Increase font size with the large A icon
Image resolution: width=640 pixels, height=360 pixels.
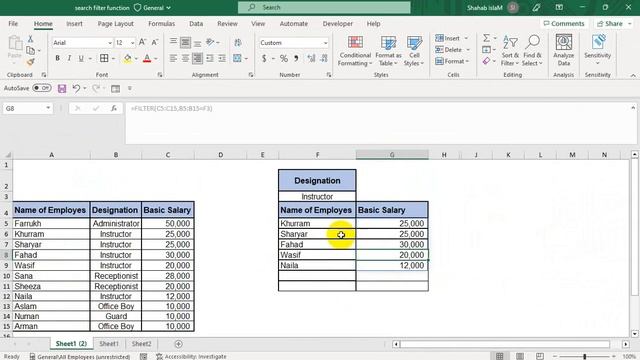pos(142,42)
